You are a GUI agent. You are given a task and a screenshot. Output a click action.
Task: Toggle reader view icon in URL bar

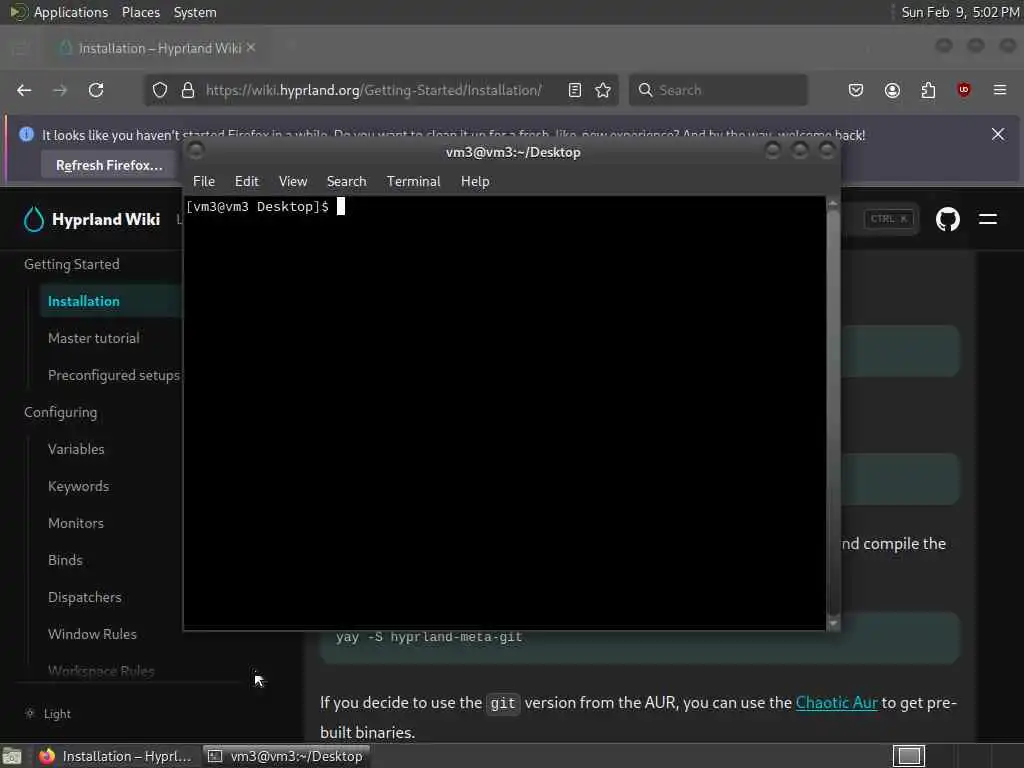[575, 90]
